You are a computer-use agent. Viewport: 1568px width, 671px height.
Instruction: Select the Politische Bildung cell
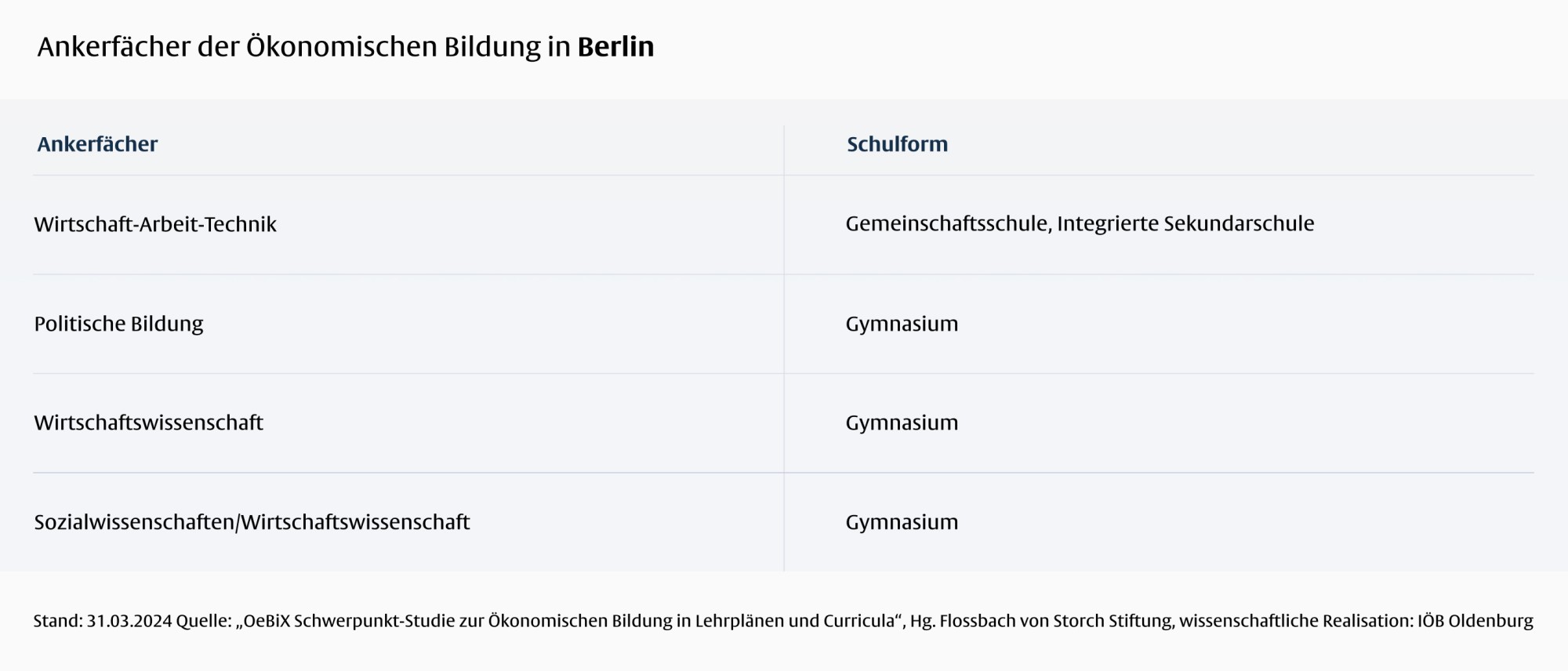(x=118, y=324)
